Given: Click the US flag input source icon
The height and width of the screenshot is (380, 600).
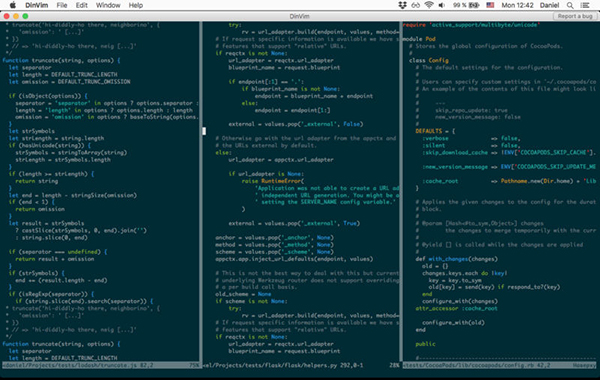Looking at the screenshot, I should (490, 5).
